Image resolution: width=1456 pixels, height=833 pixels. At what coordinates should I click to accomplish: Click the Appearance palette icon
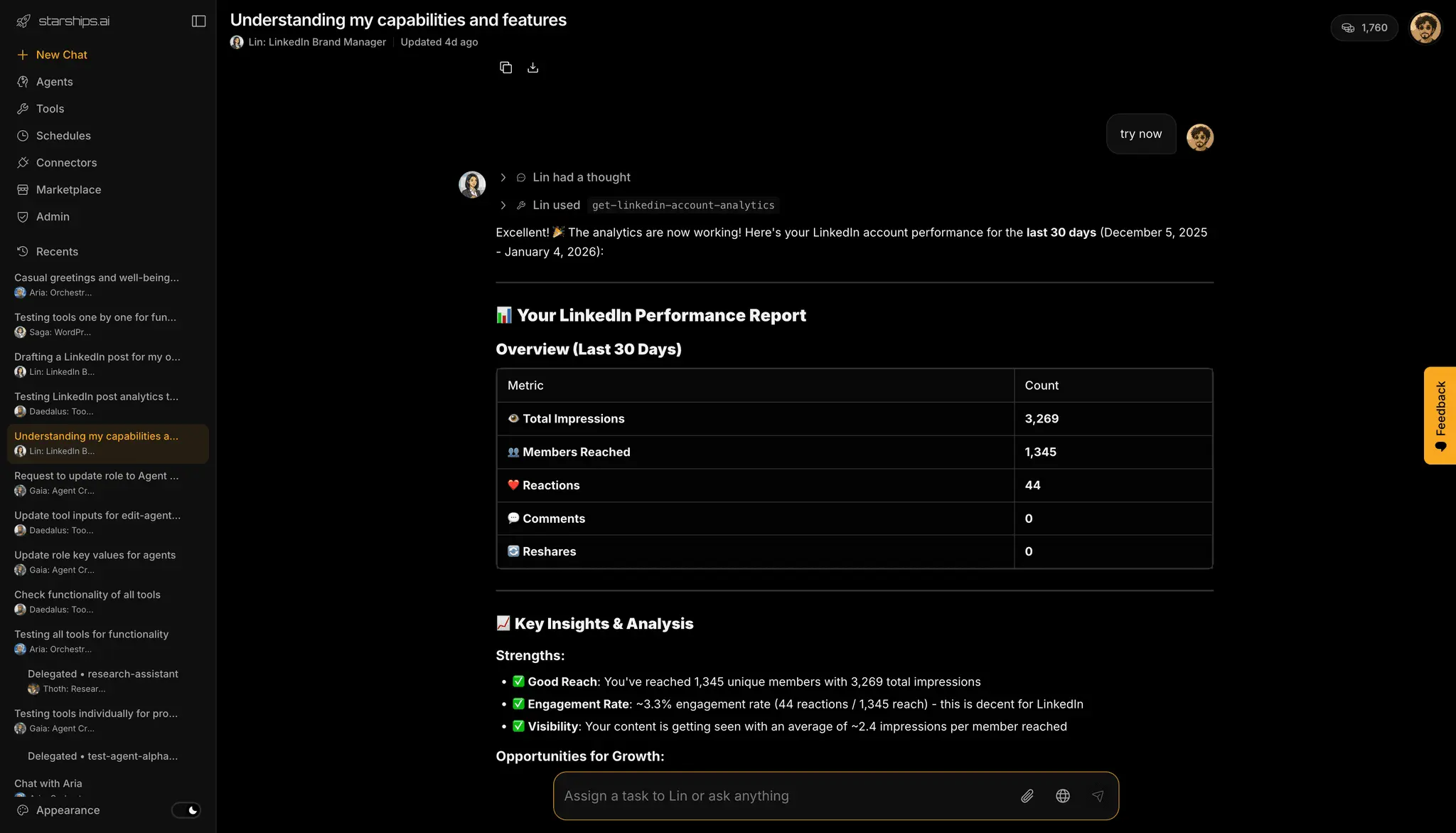[x=23, y=810]
